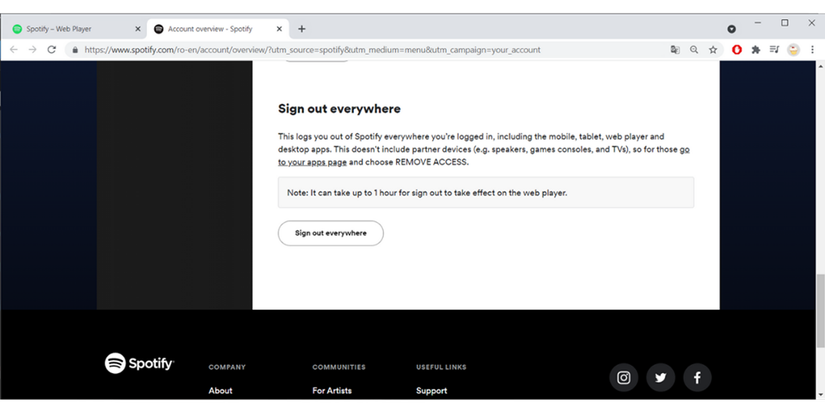The height and width of the screenshot is (413, 825).
Task: Close the Spotify – Web Player tab
Action: [x=138, y=29]
